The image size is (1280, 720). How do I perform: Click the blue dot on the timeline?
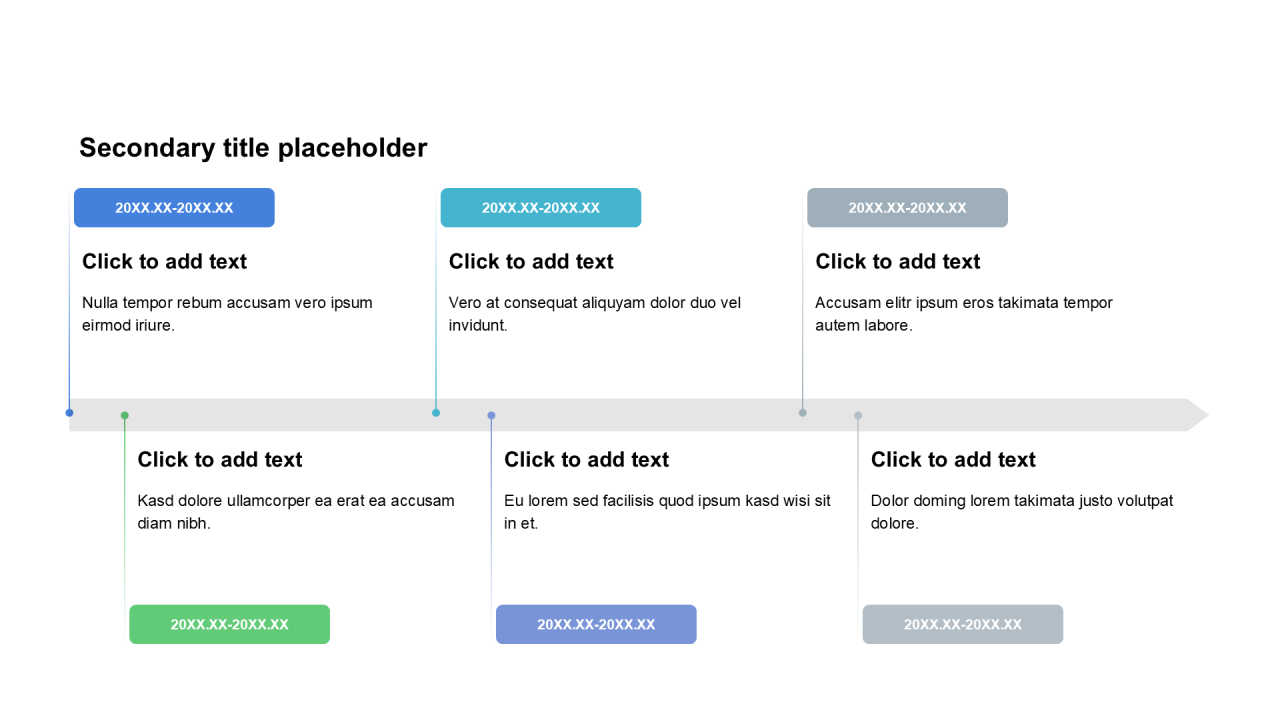(69, 412)
